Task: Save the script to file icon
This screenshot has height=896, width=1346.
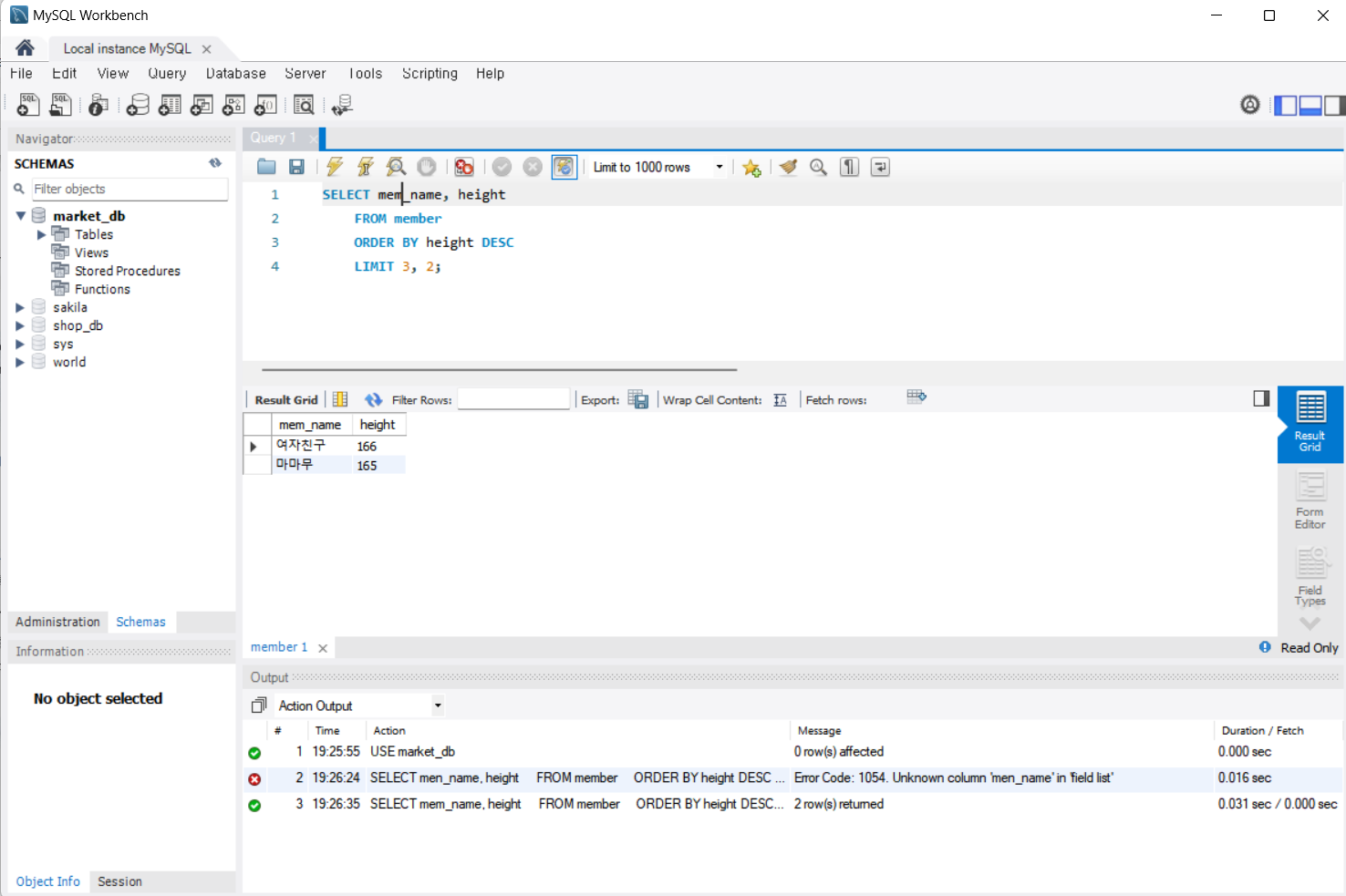Action: 296,167
